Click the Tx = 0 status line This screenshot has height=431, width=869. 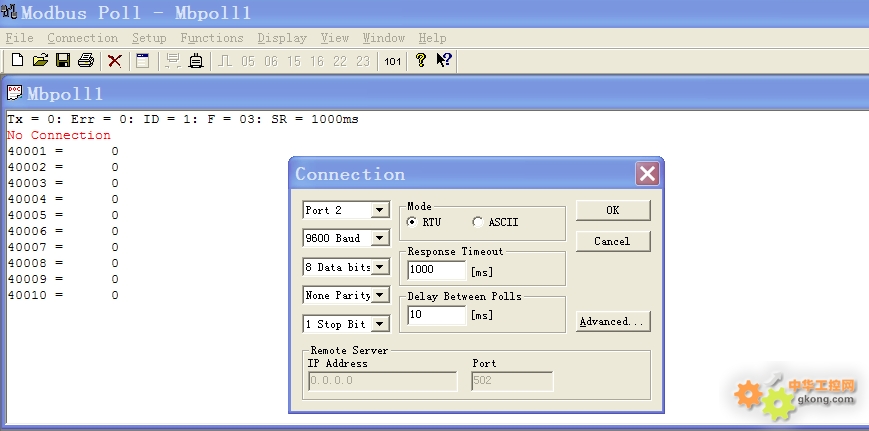(183, 119)
